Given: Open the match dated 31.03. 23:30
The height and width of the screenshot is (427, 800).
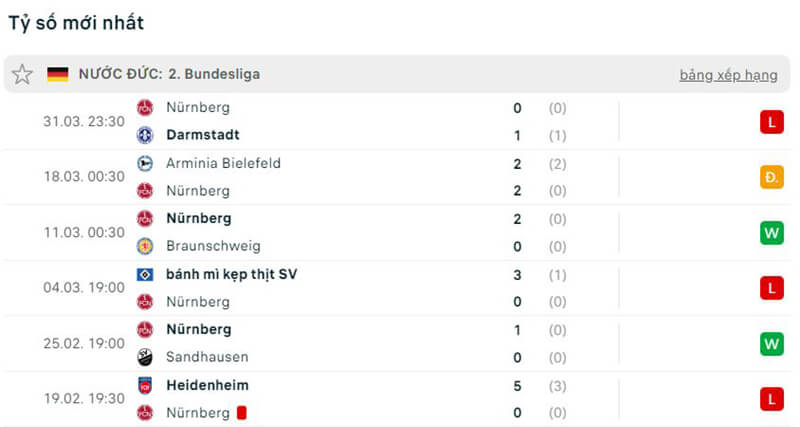Looking at the screenshot, I should click(x=84, y=121).
